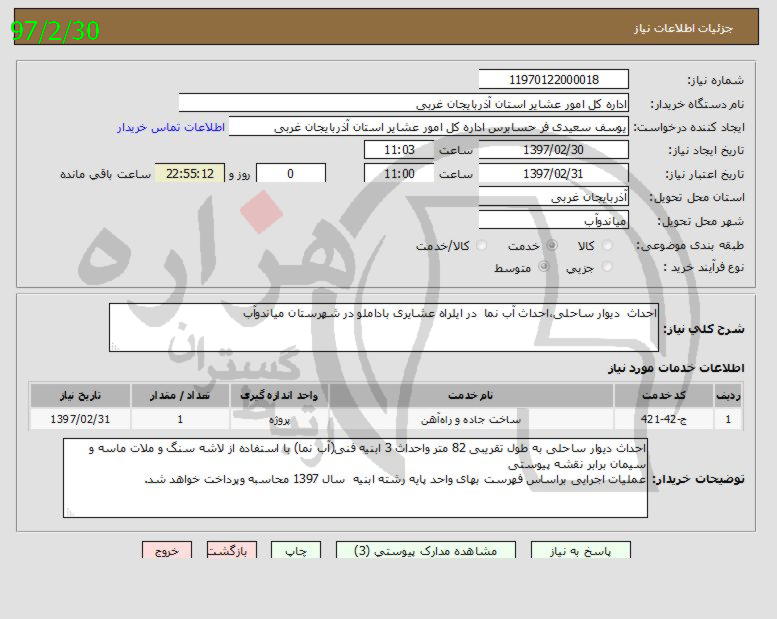777x619 pixels.
Task: Open مشاهده مدارک پیوستی (3) attachments
Action: (426, 551)
